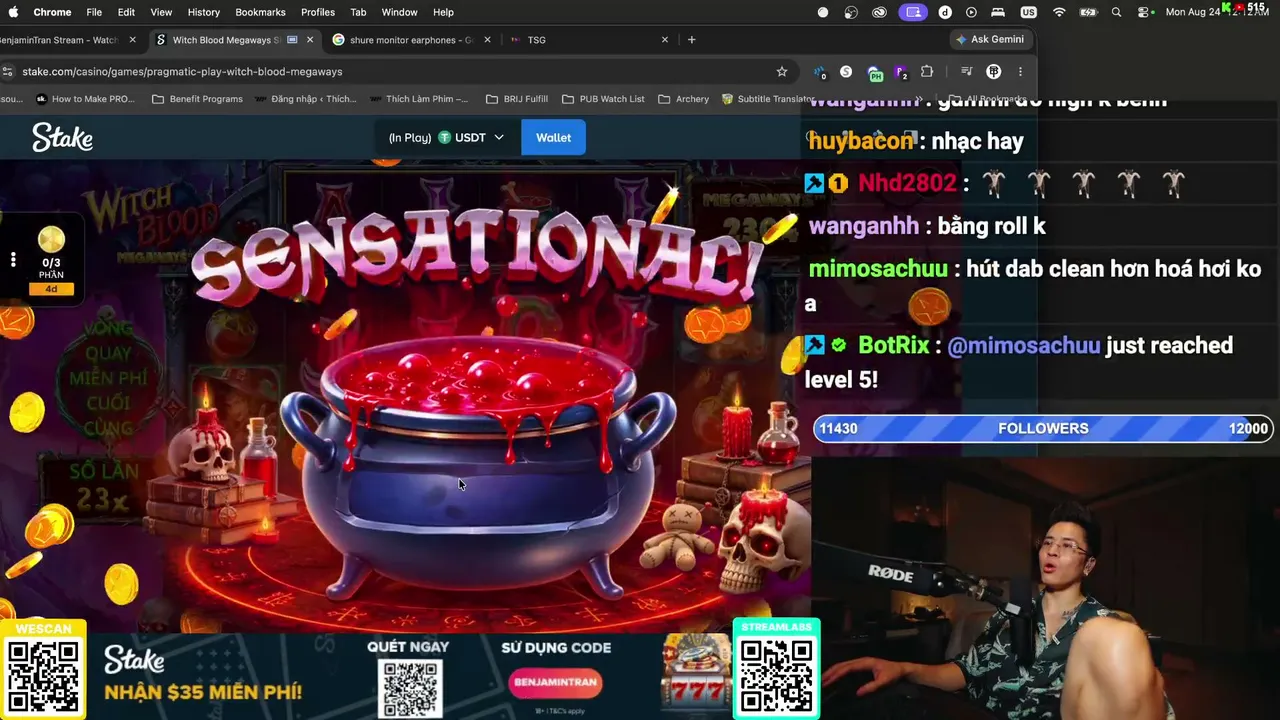Open the Edit menu

click(x=126, y=12)
